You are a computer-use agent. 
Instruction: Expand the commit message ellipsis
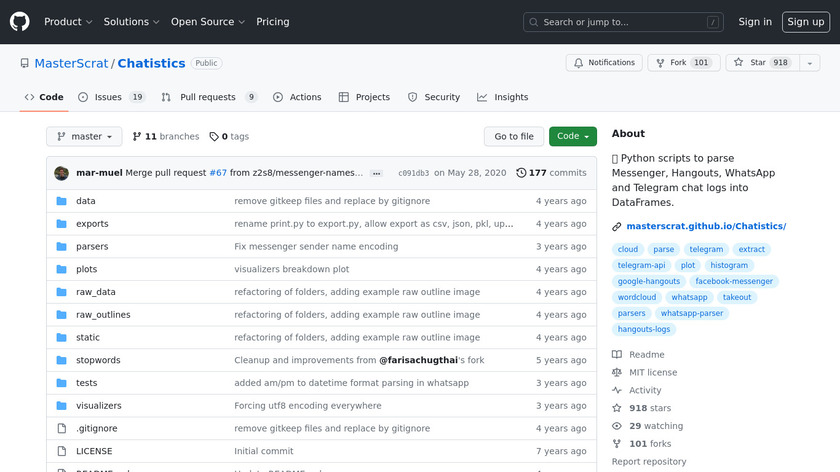point(376,173)
